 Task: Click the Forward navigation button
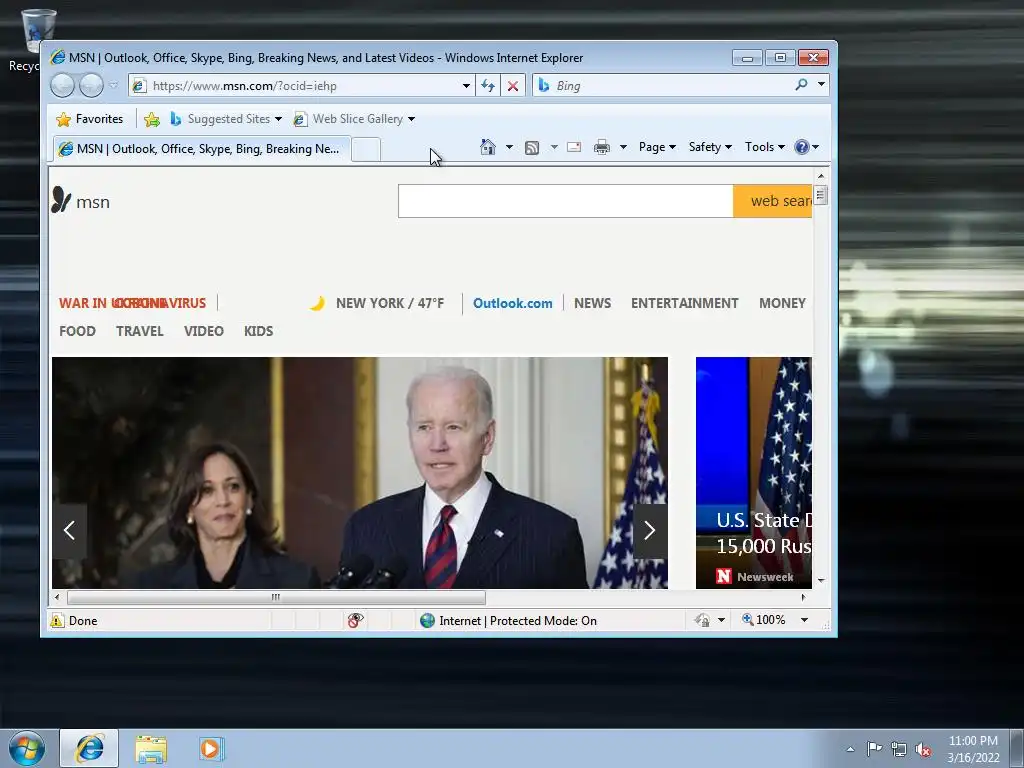point(91,86)
